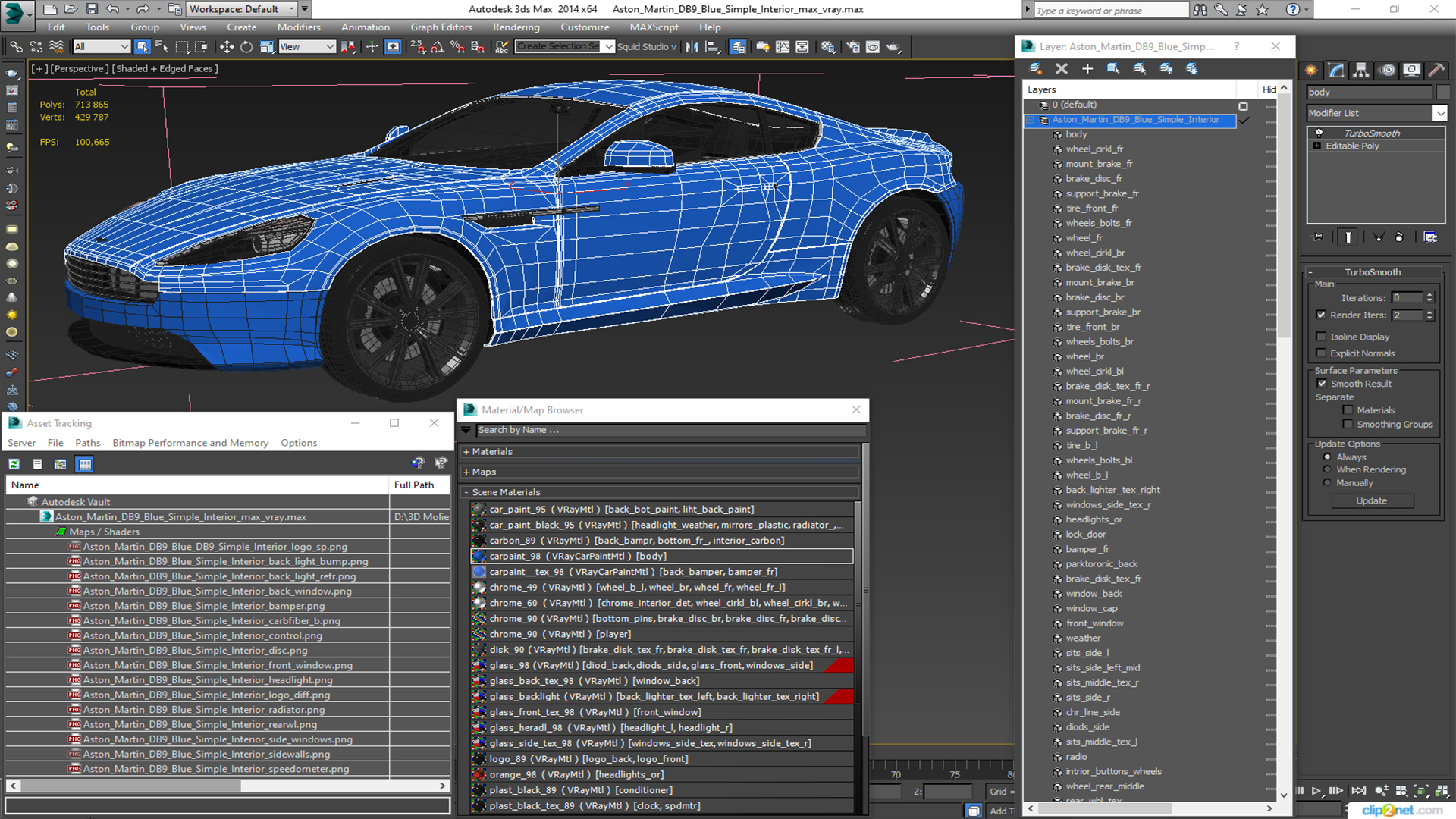The image size is (1456, 819).
Task: Click the Select and Link icon
Action: 16,47
